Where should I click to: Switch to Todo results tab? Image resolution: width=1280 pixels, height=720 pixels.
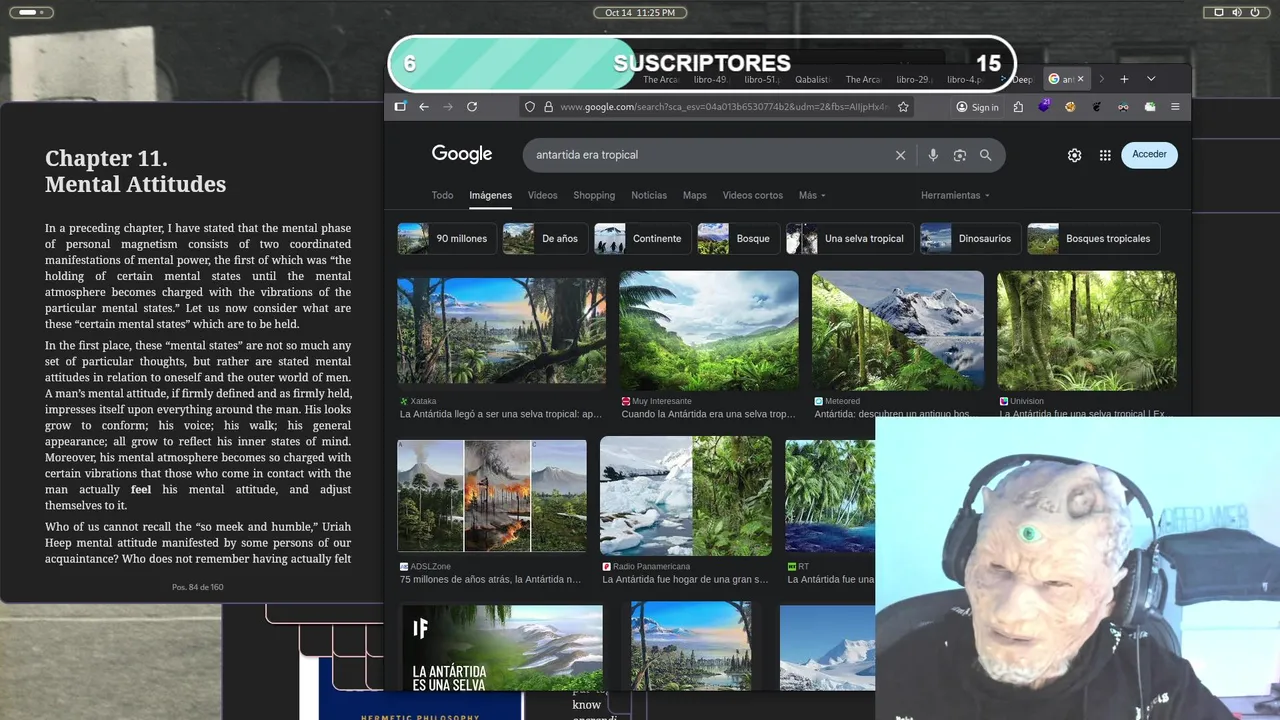click(442, 195)
